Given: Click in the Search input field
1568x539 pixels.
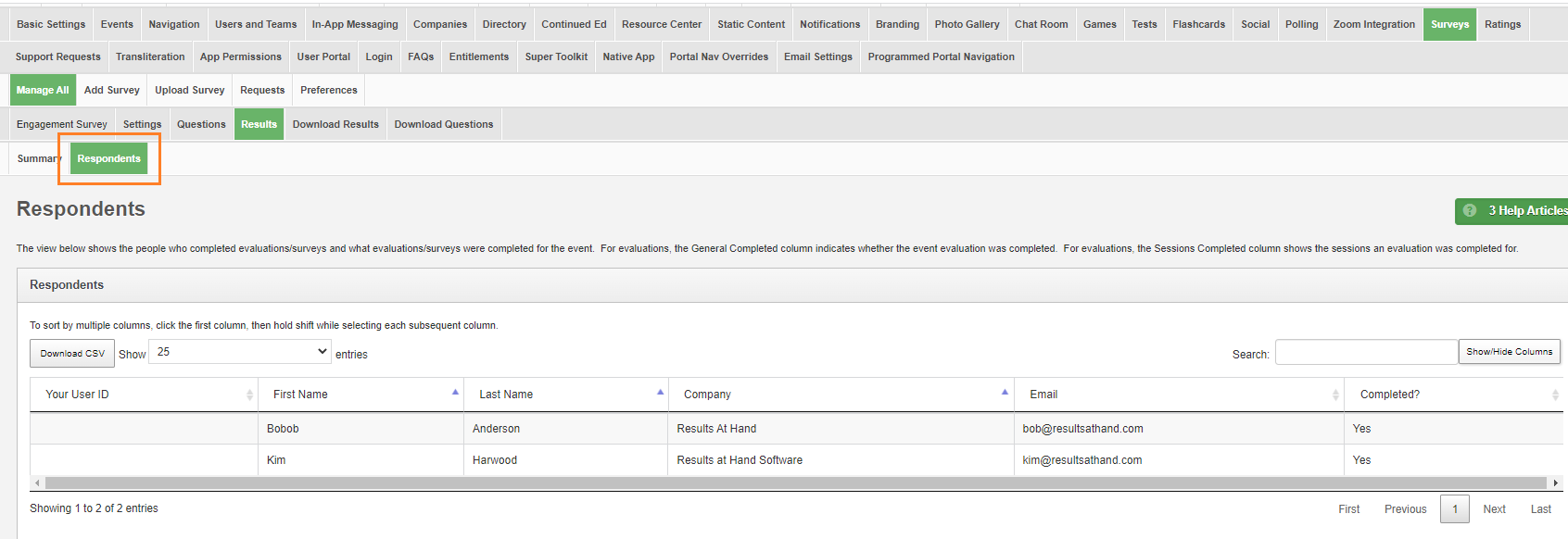Looking at the screenshot, I should (x=1366, y=353).
